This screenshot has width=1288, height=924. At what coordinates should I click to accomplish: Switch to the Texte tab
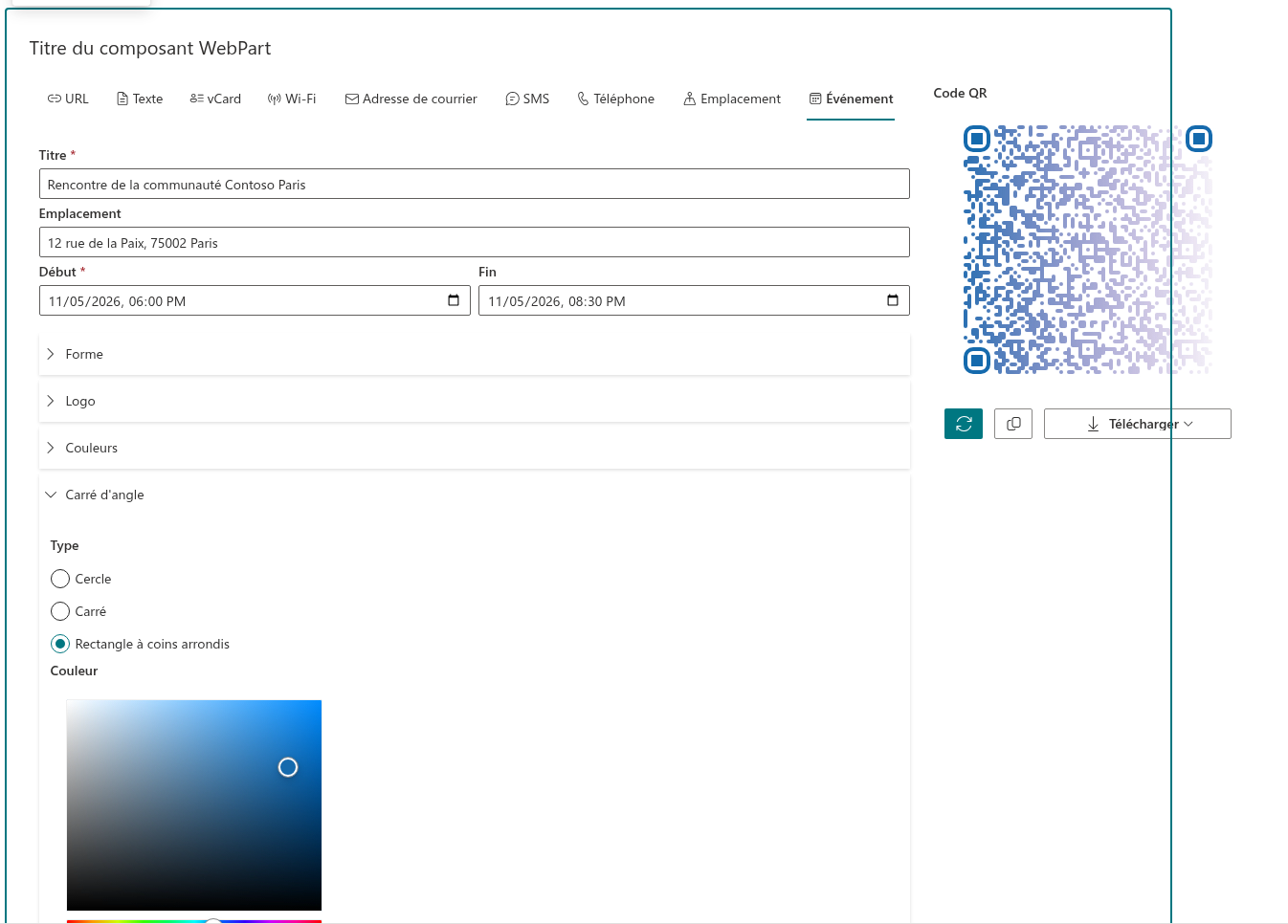pos(140,99)
